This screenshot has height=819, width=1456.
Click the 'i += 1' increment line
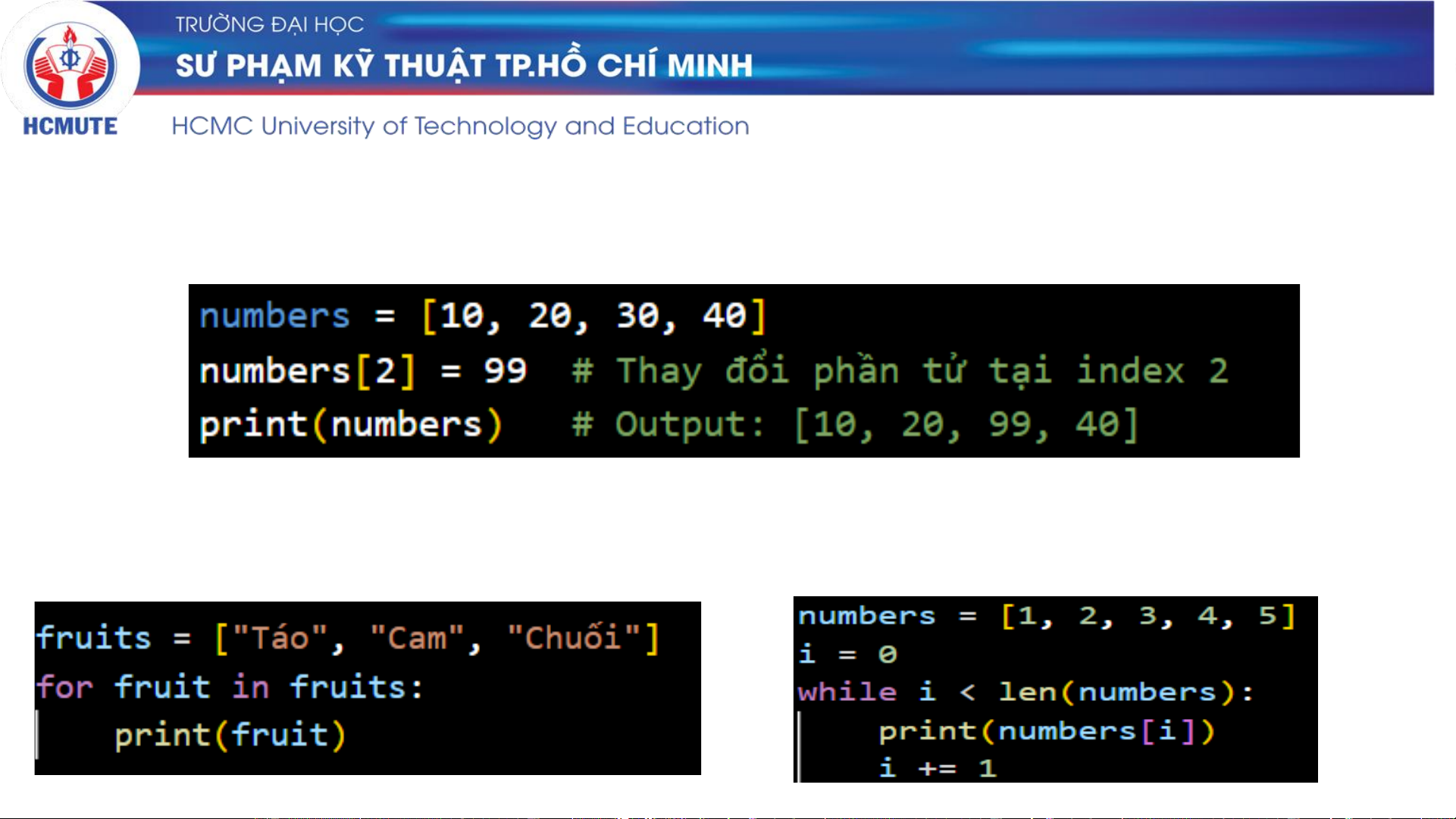pyautogui.click(x=937, y=768)
